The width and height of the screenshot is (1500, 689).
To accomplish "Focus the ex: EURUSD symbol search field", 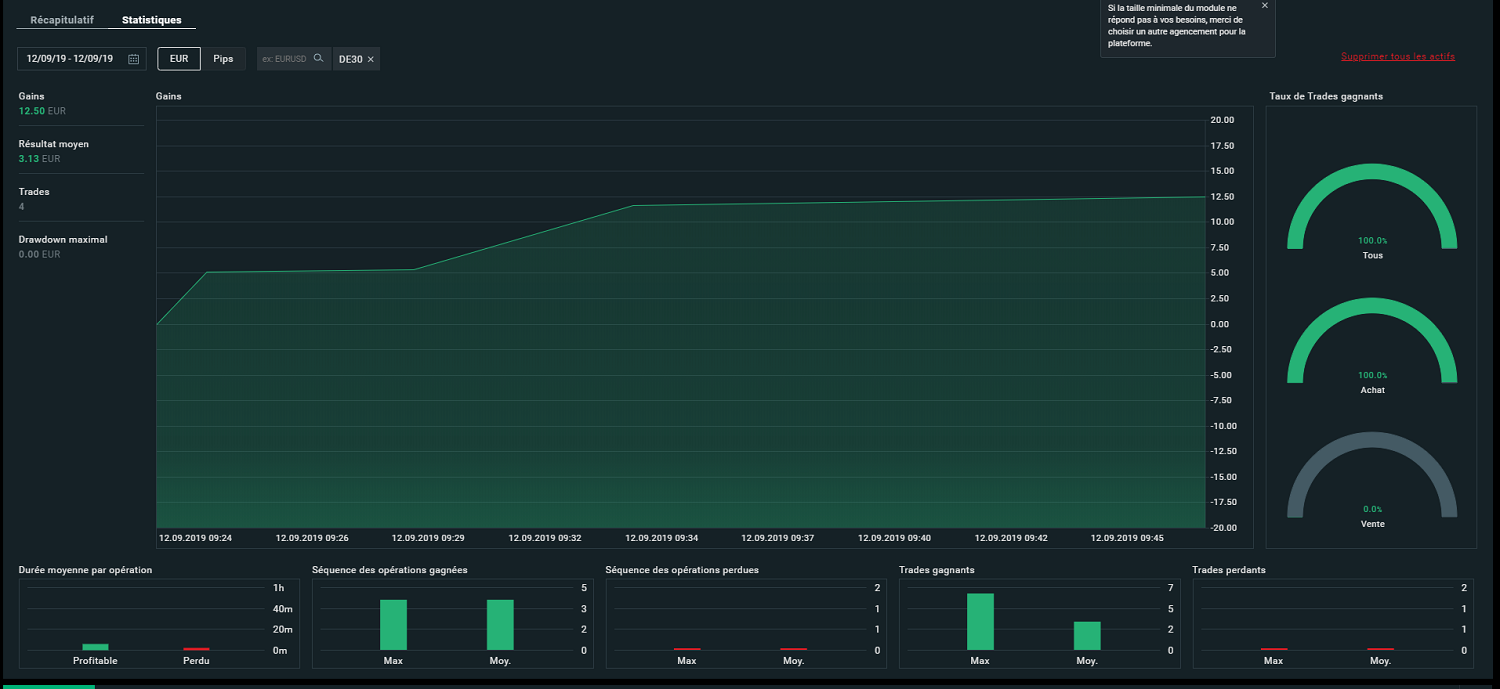I will (x=285, y=59).
